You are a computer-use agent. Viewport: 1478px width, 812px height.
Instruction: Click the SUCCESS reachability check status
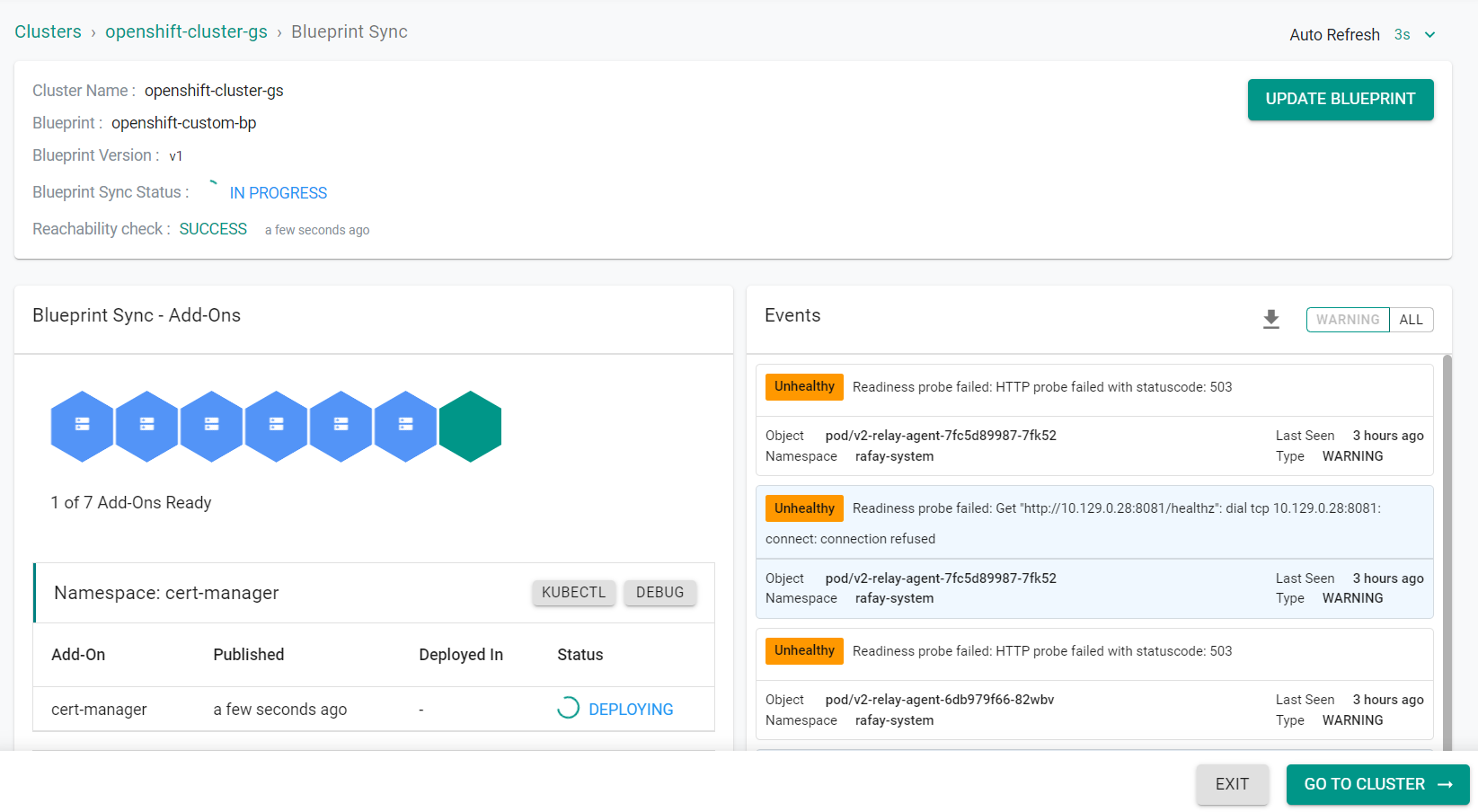(x=213, y=229)
